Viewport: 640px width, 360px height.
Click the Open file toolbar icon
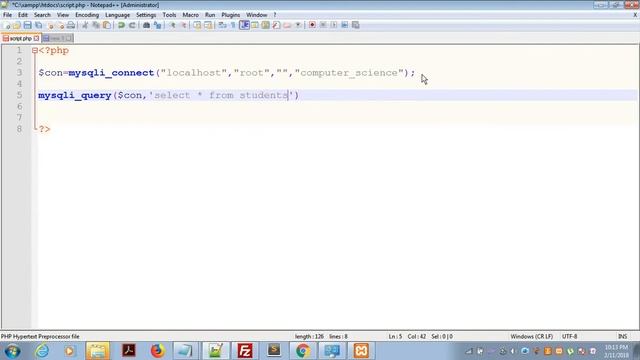(17, 25)
